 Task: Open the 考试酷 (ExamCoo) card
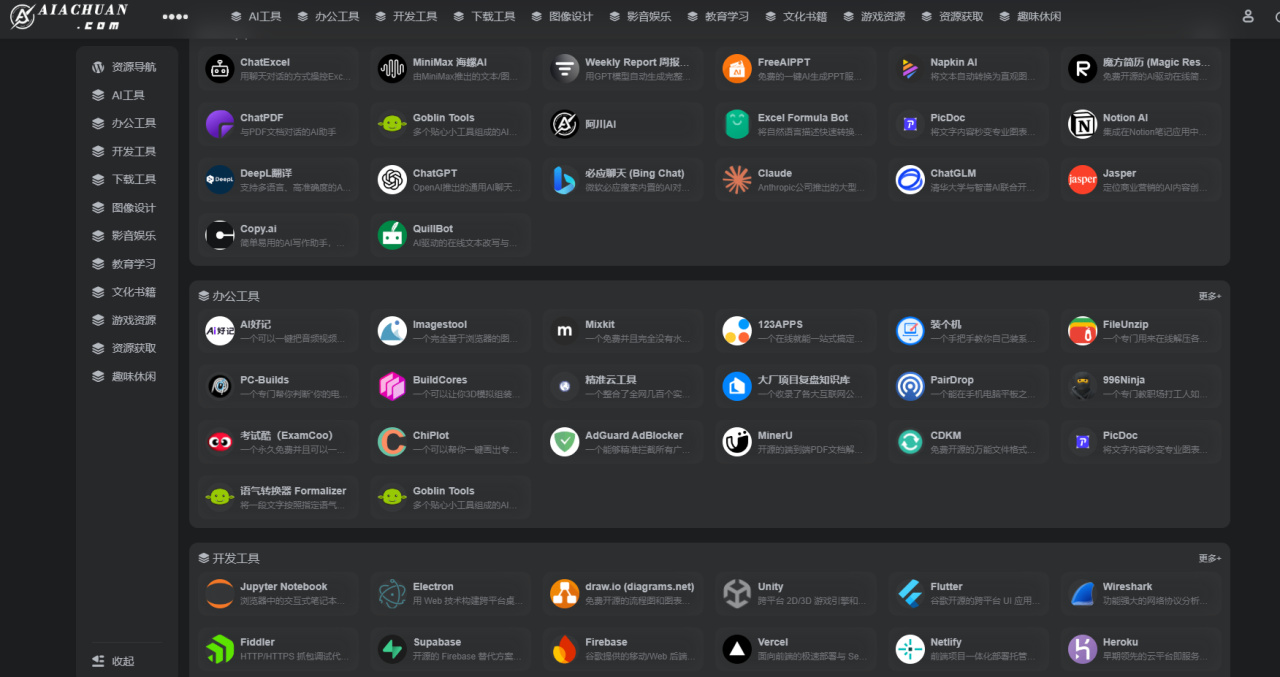pos(277,442)
